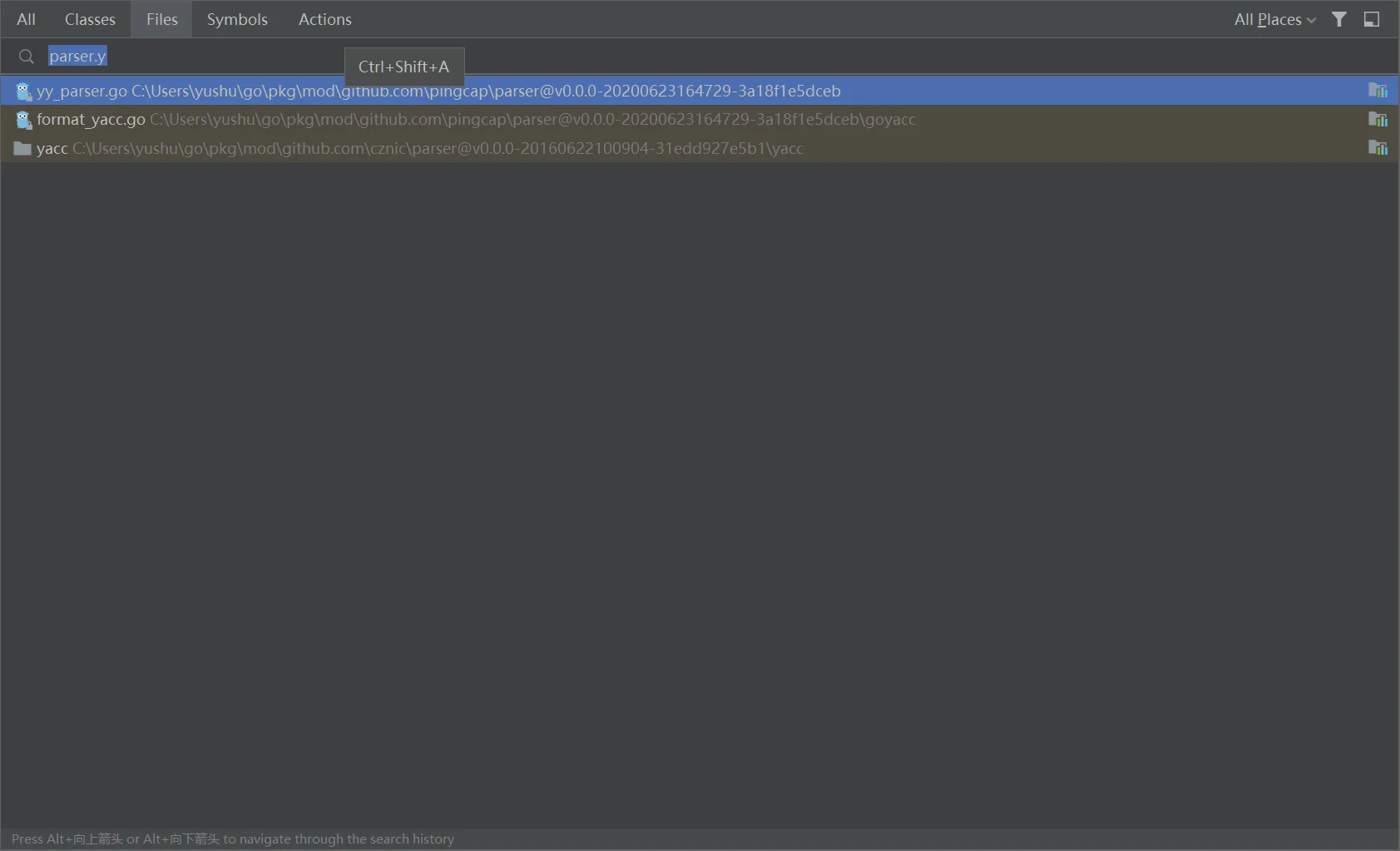Image resolution: width=1400 pixels, height=851 pixels.
Task: Switch to the Classes tab
Action: coord(90,18)
